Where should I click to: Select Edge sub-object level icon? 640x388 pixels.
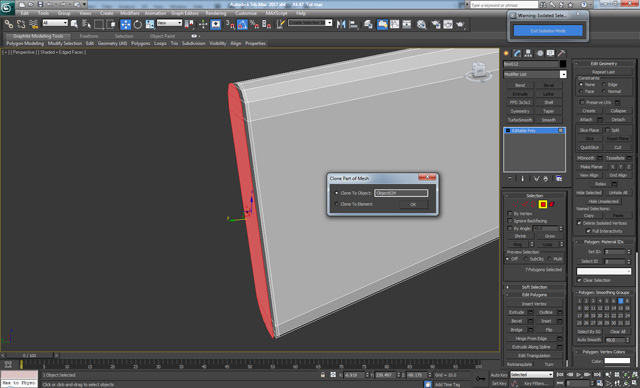[x=524, y=204]
